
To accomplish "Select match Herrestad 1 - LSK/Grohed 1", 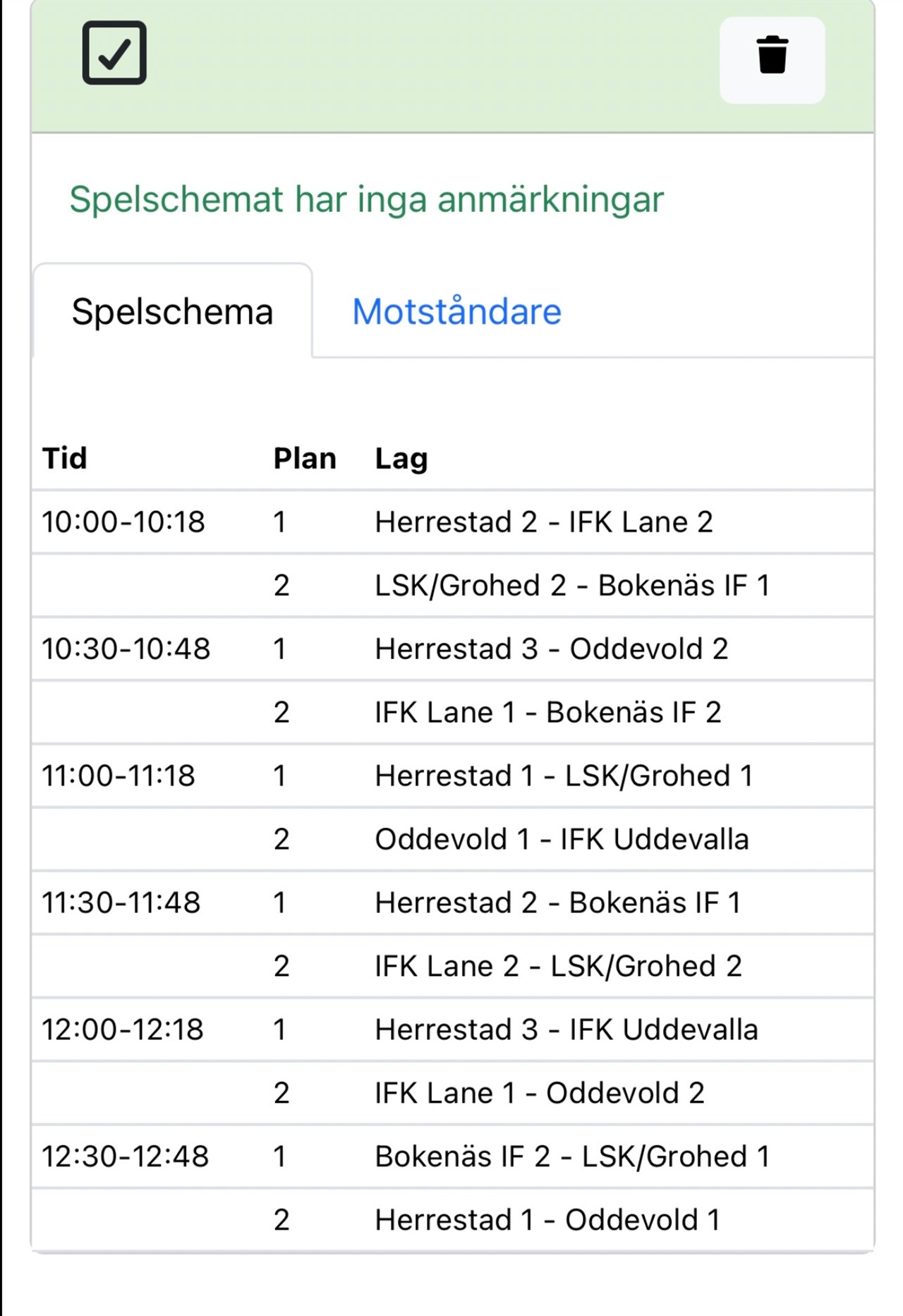I will [x=564, y=775].
